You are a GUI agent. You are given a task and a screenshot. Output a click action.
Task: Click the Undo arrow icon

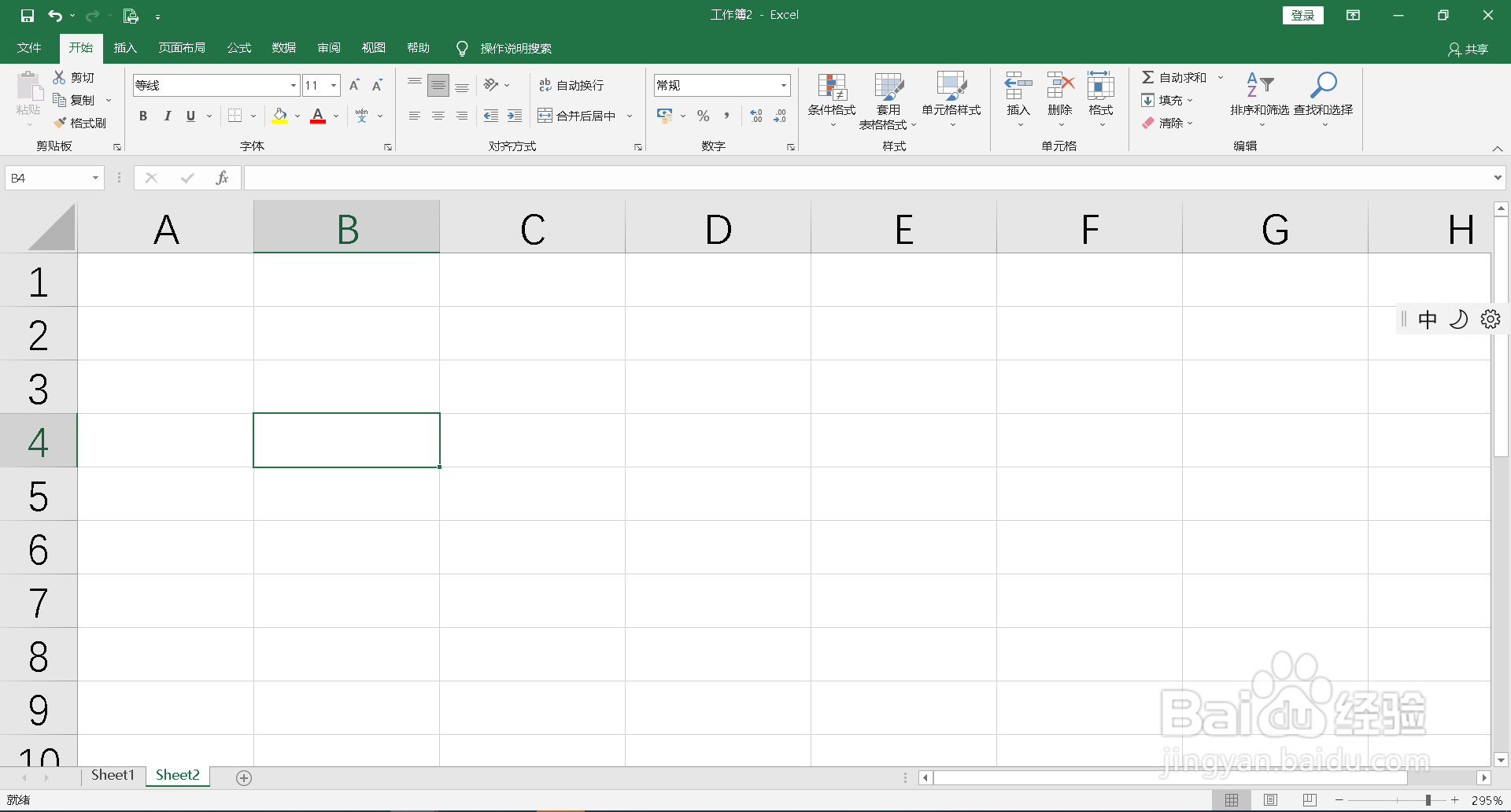click(54, 15)
